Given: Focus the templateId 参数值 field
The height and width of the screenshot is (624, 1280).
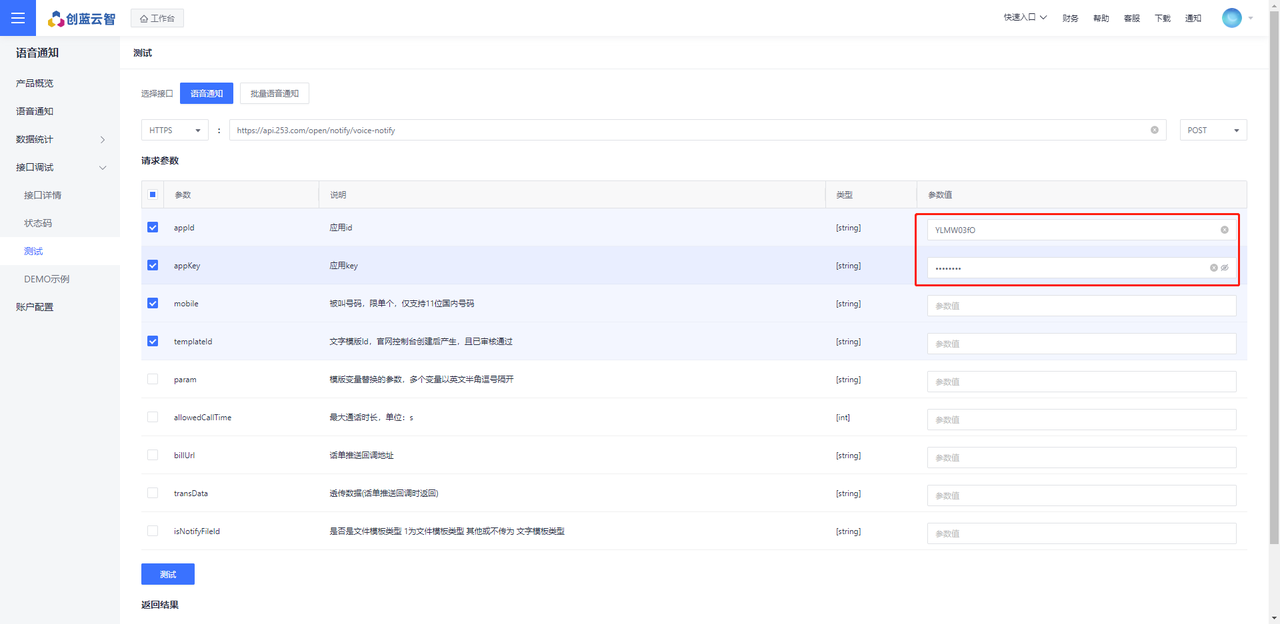Looking at the screenshot, I should [1081, 344].
